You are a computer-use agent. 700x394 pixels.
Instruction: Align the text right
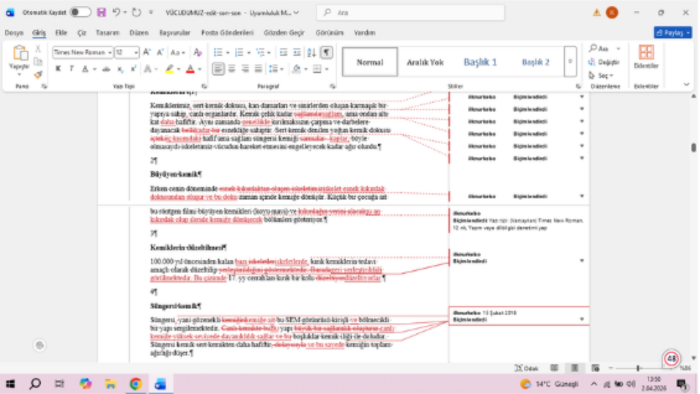(x=245, y=69)
